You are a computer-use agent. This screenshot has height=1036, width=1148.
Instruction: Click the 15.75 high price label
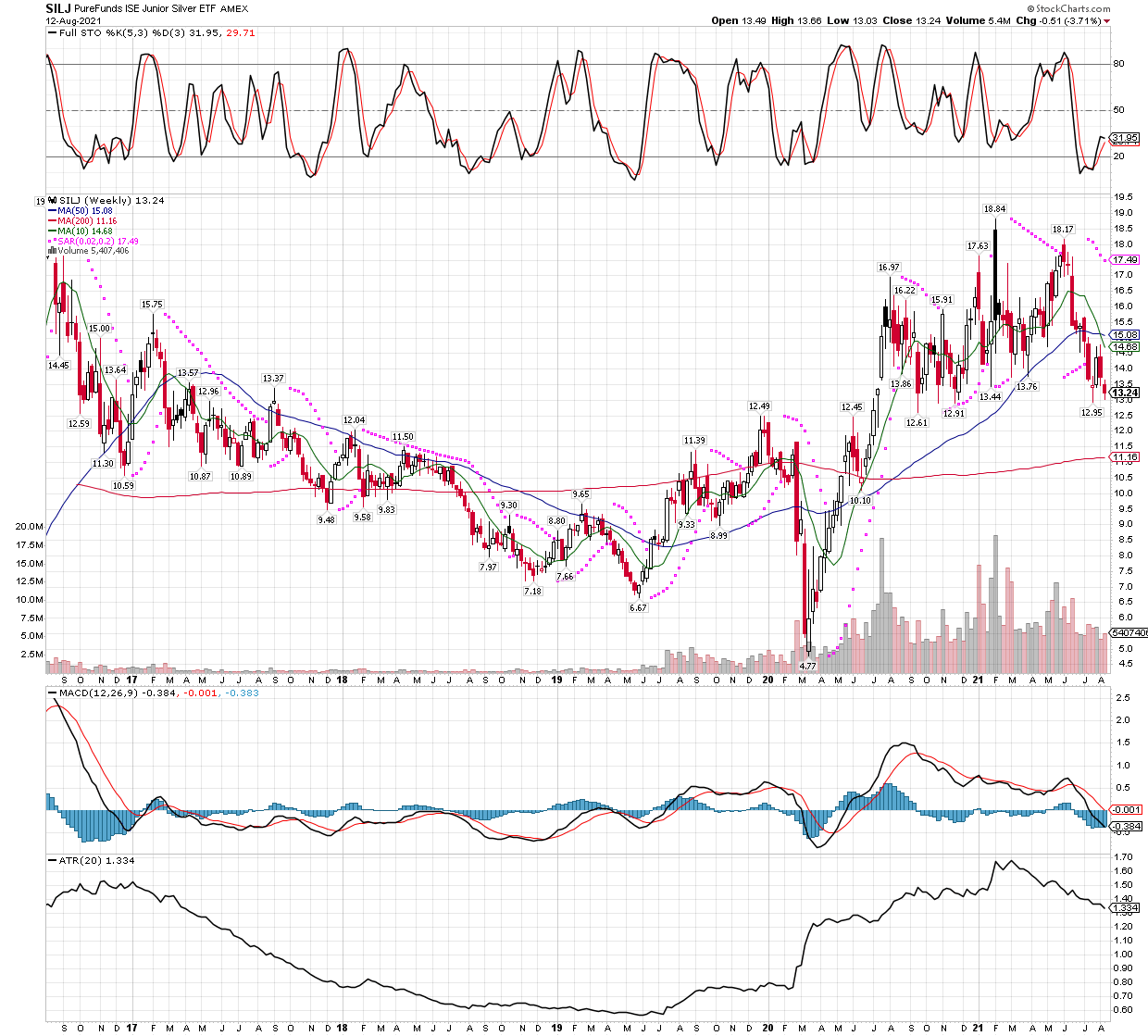pos(152,304)
